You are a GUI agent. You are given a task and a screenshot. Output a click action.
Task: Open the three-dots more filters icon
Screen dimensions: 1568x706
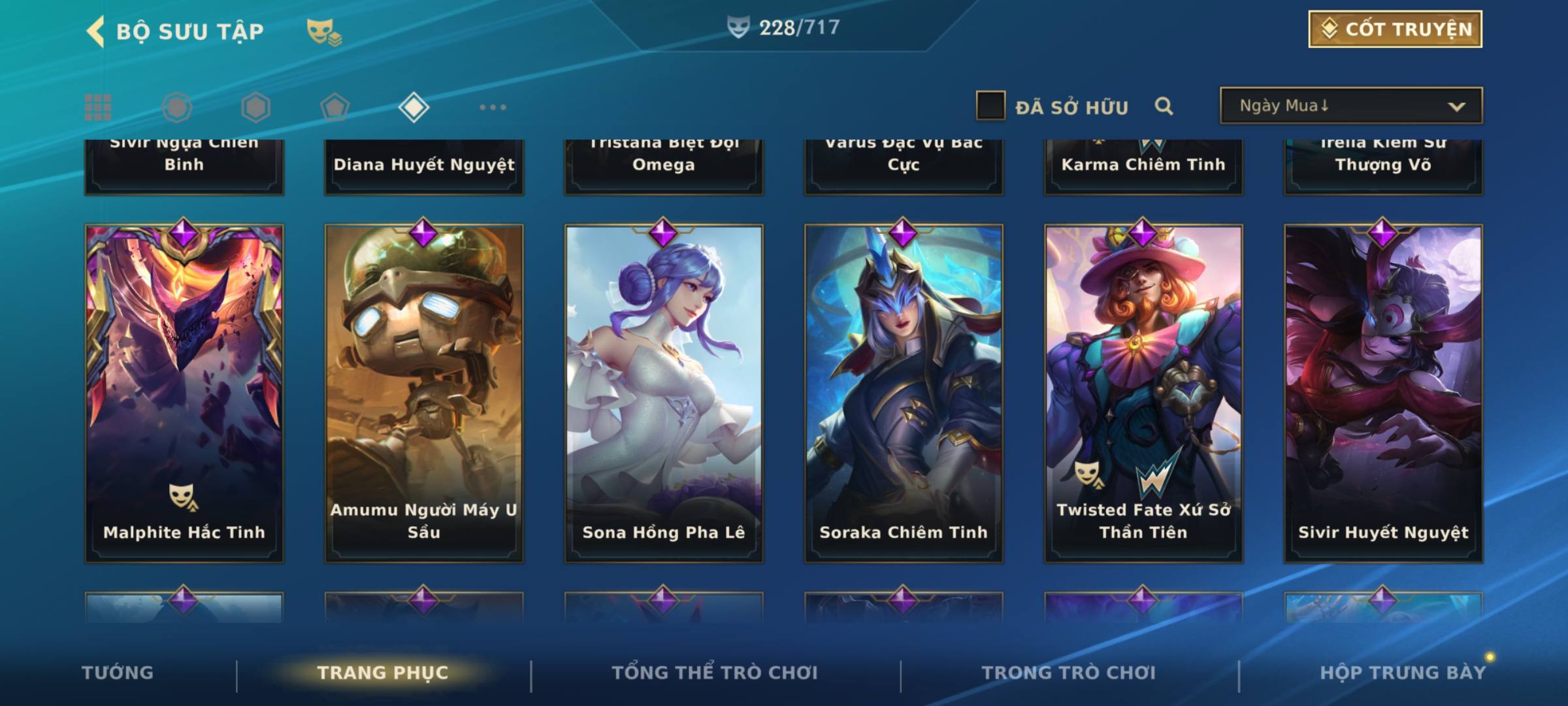[493, 107]
